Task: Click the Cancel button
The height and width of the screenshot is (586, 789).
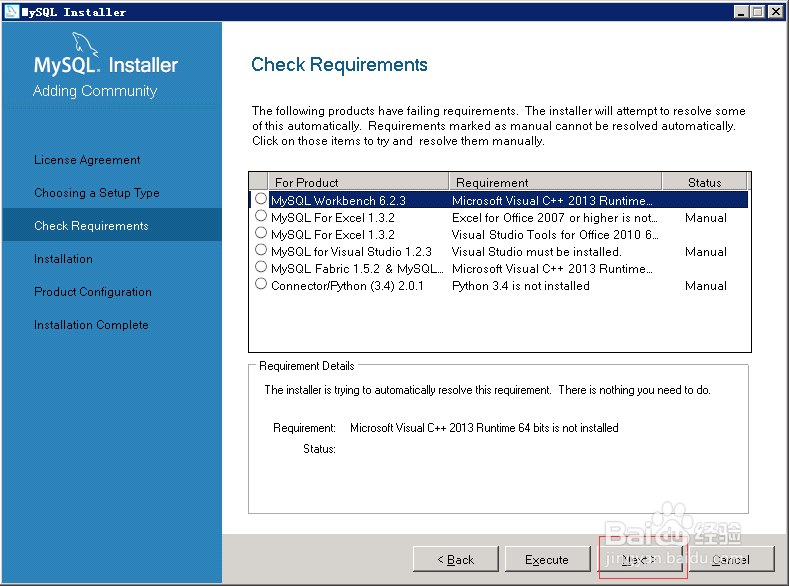Action: (731, 559)
